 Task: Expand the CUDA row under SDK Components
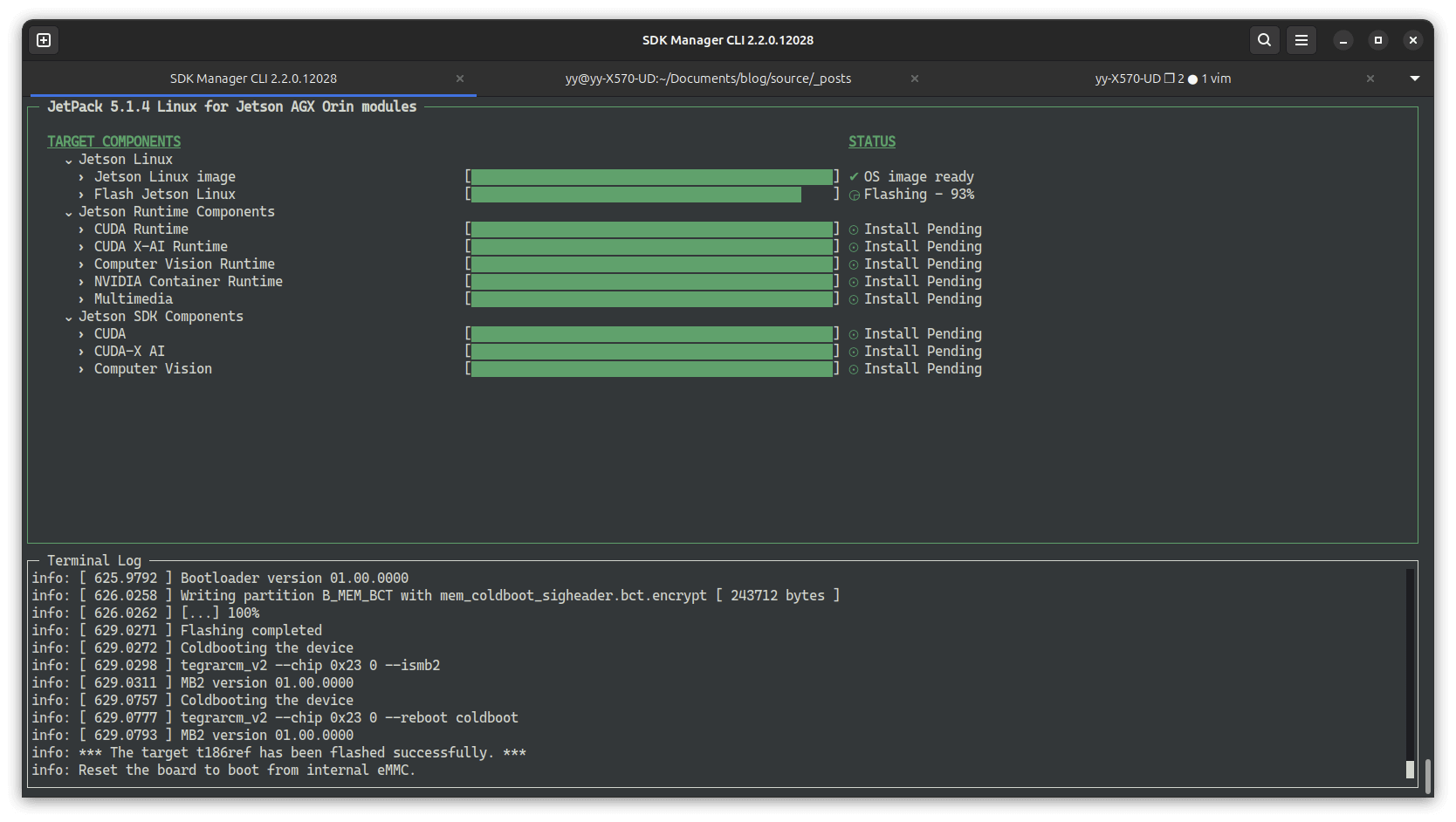(x=81, y=334)
